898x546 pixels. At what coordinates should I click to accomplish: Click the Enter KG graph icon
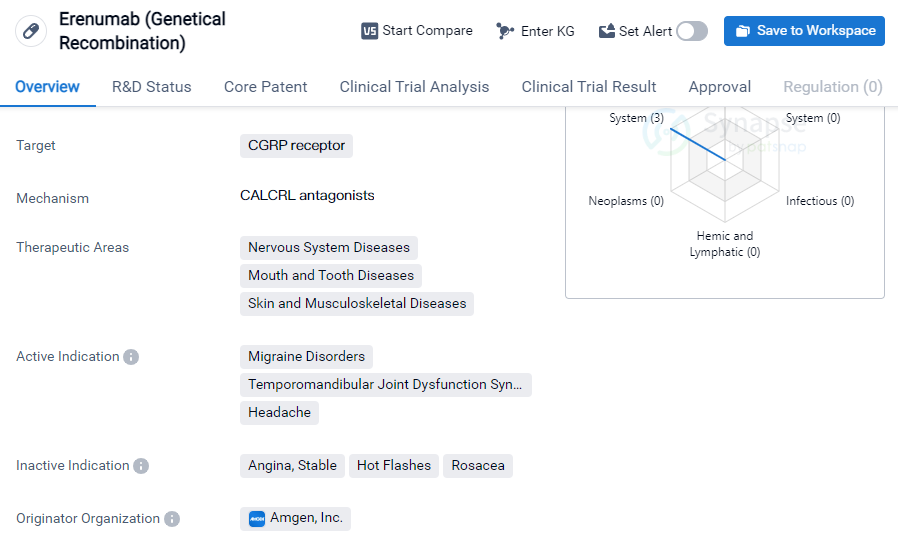coord(506,31)
